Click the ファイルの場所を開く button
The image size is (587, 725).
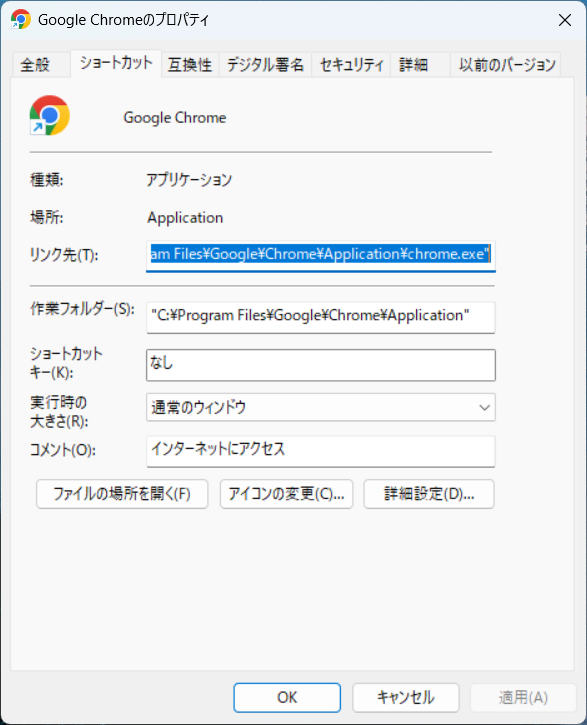click(x=122, y=494)
